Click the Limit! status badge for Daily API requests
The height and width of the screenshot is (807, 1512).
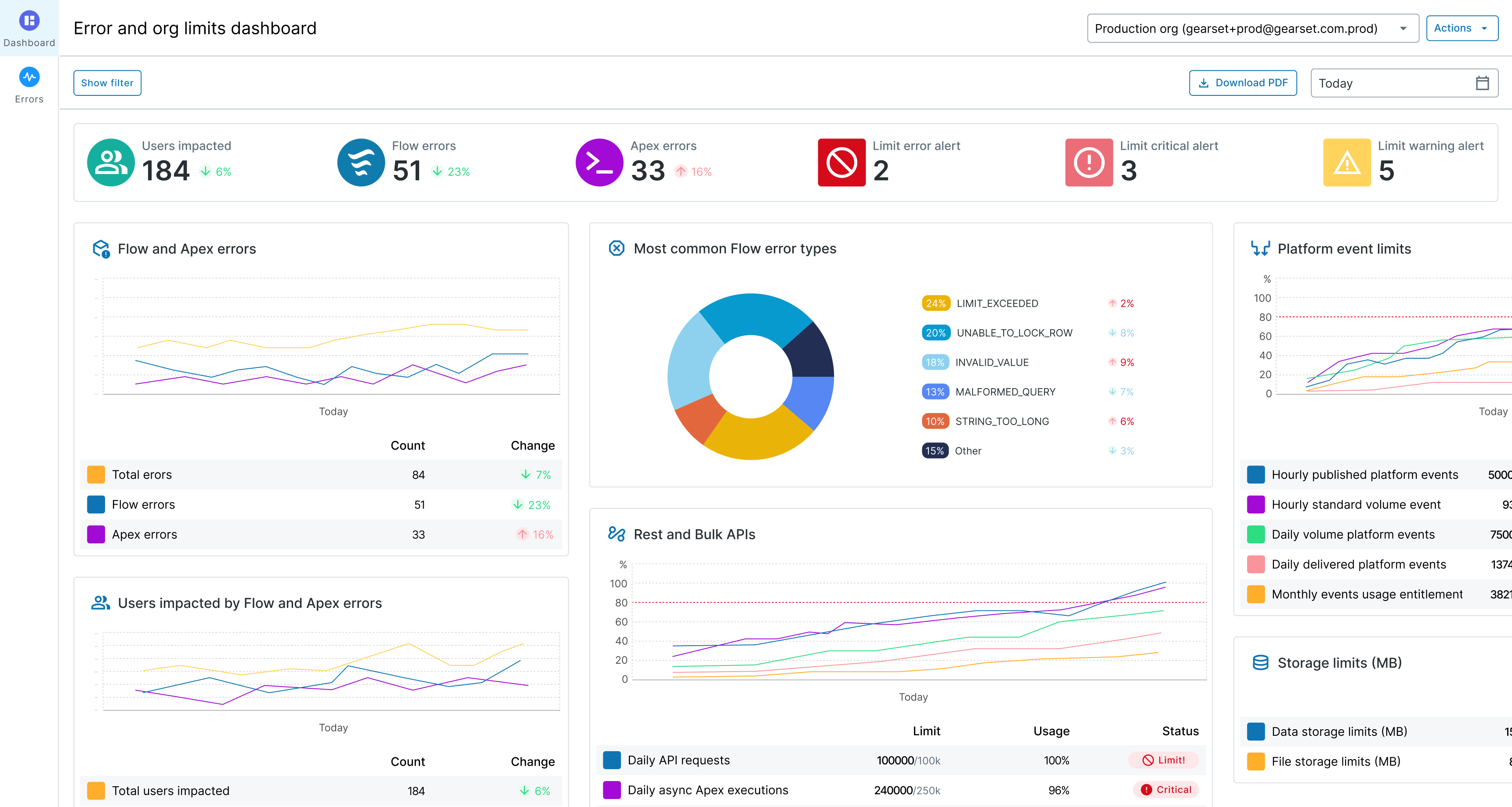coord(1164,760)
